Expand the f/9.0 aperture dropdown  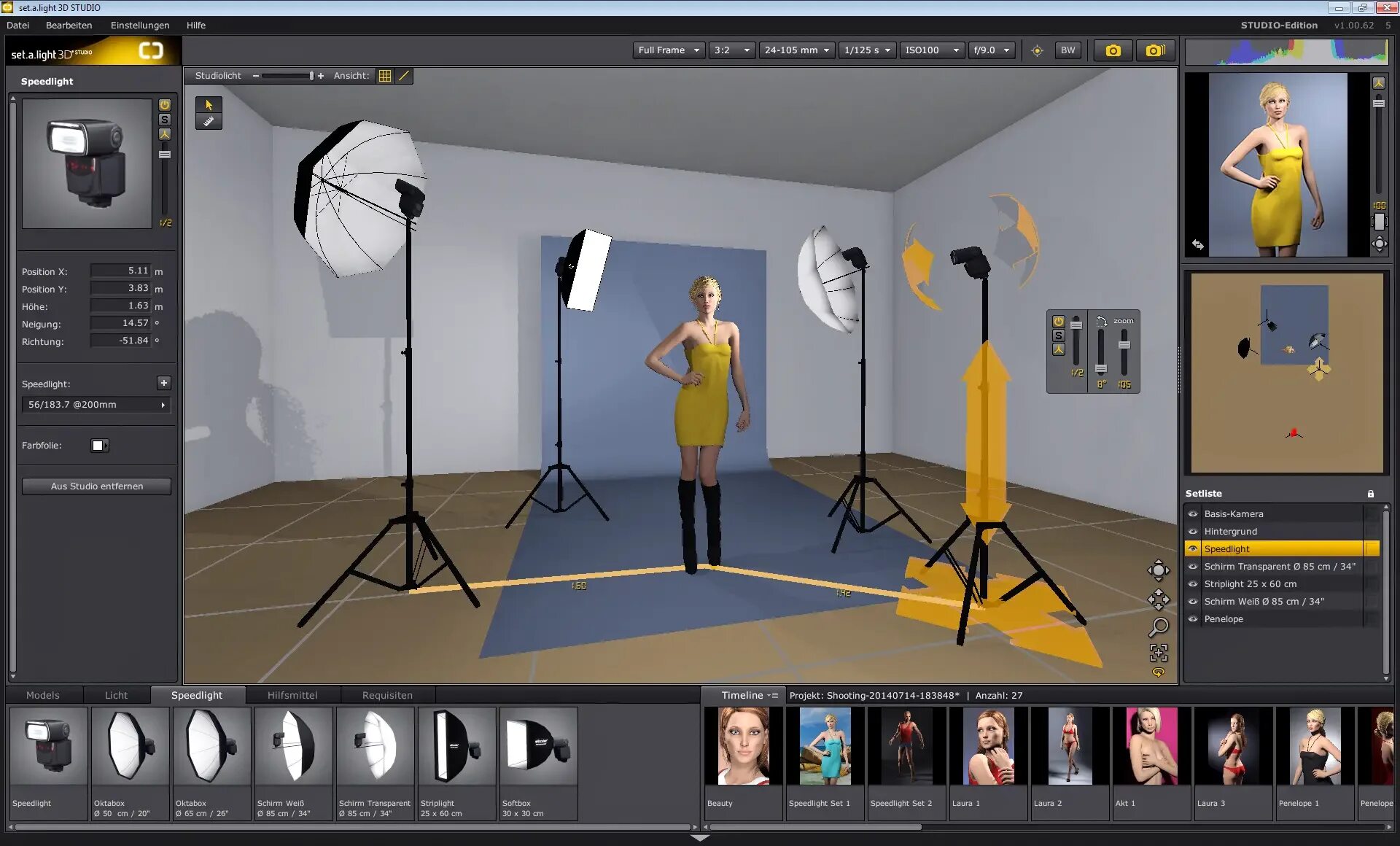(991, 50)
